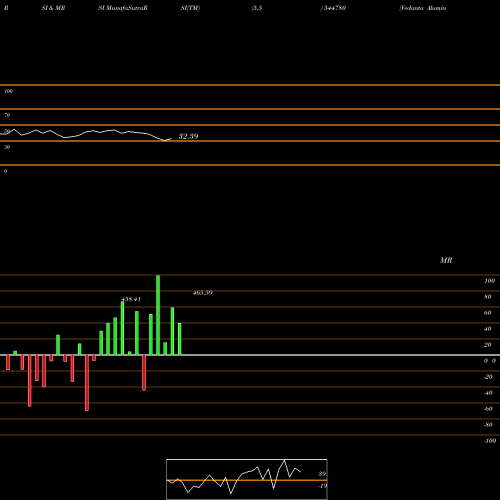500x500 pixels.
Task: Click the -40 label on the MR axis
Action: click(x=488, y=393)
